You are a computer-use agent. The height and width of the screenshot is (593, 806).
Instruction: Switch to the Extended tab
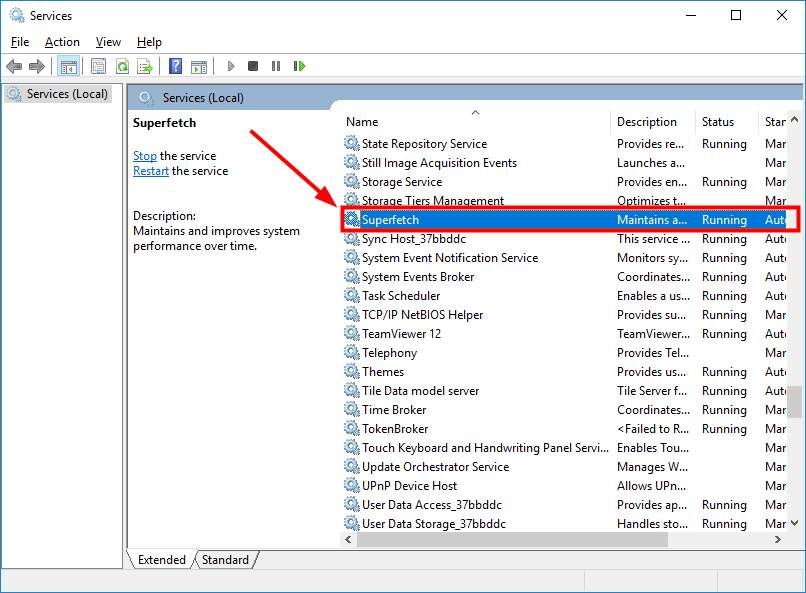(x=160, y=560)
